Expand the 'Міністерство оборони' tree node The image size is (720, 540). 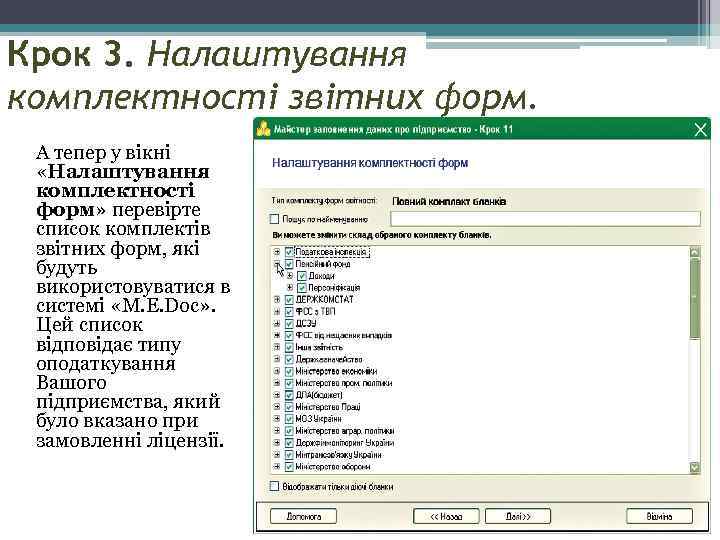(277, 467)
